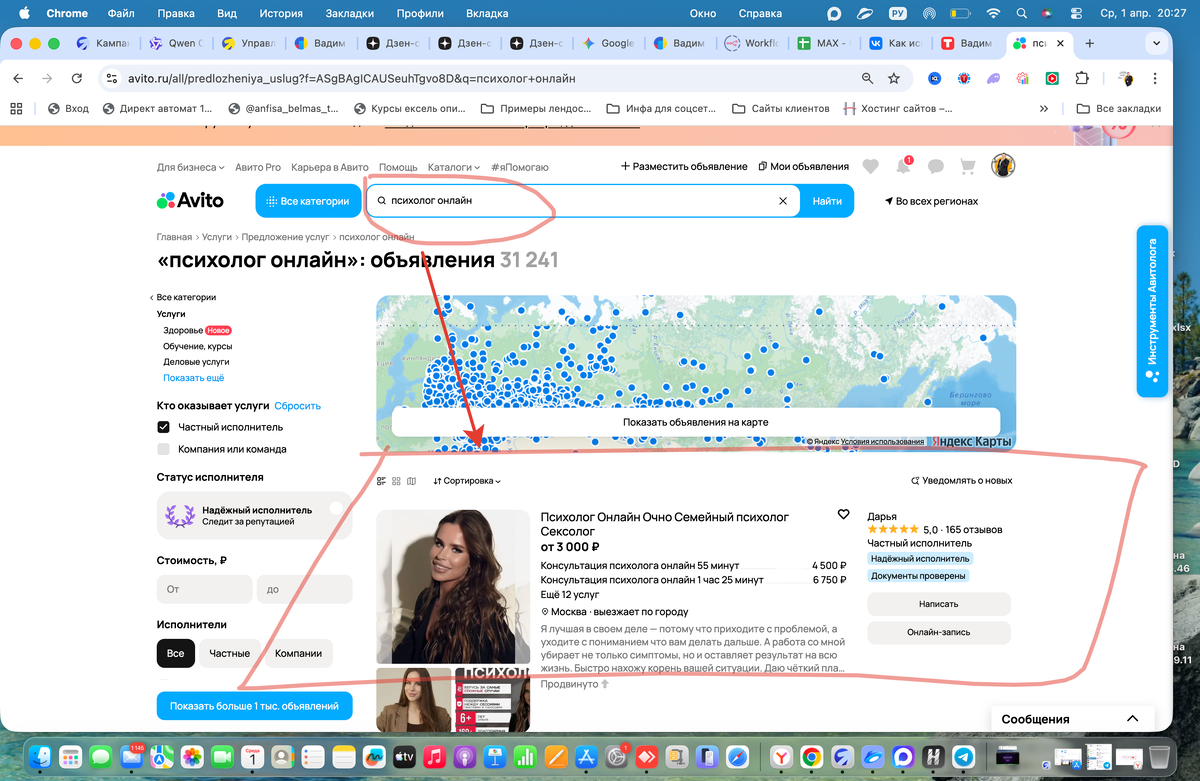Image resolution: width=1200 pixels, height=781 pixels.
Task: Uncheck the Частный исполнитель checkbox
Action: point(163,427)
